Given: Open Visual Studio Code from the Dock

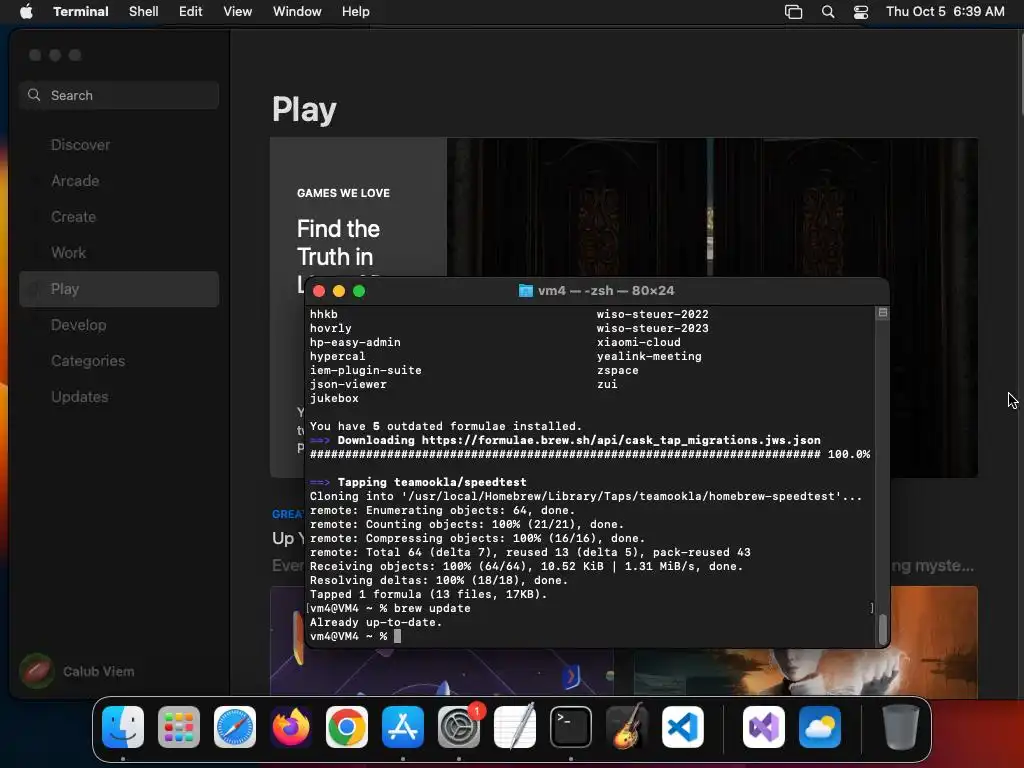Looking at the screenshot, I should pyautogui.click(x=682, y=727).
